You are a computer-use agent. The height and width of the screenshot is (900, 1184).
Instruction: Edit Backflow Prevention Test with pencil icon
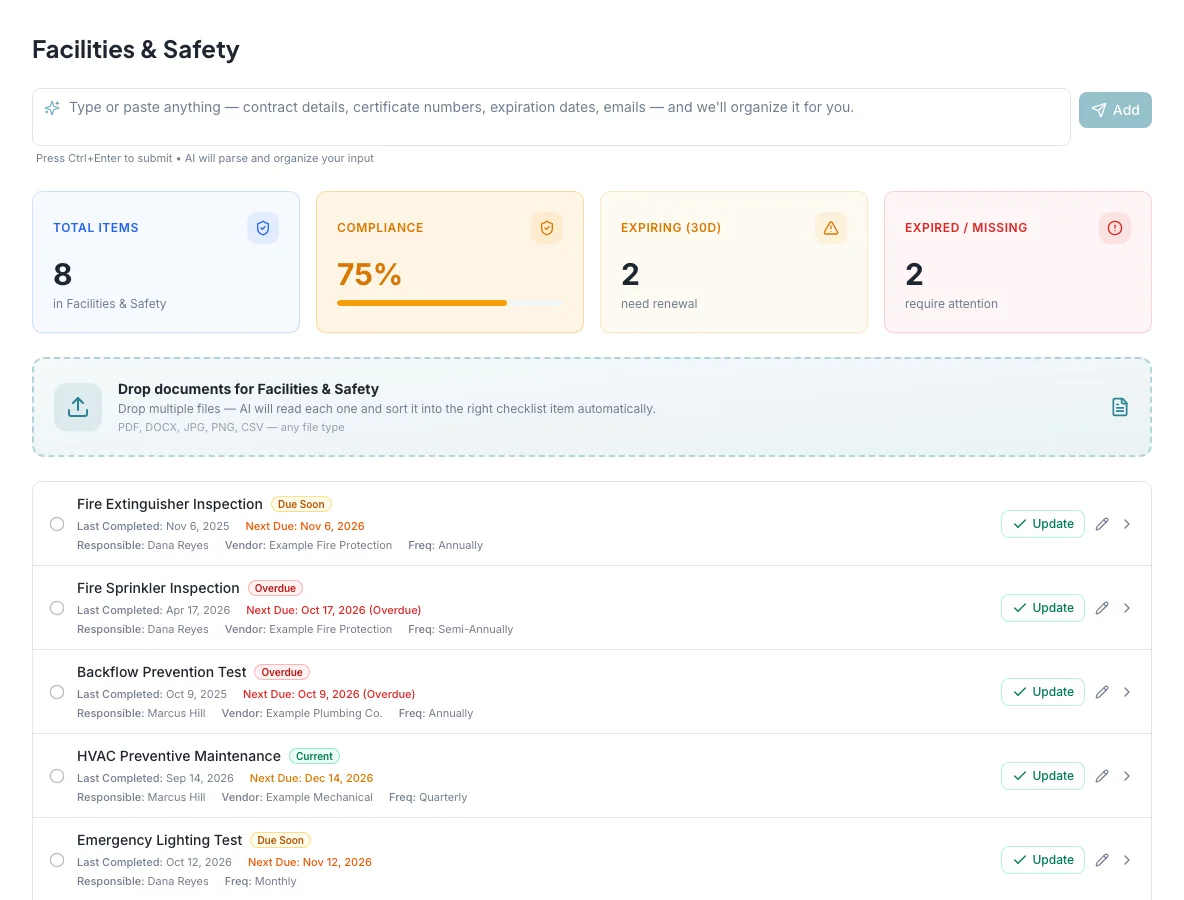tap(1102, 692)
